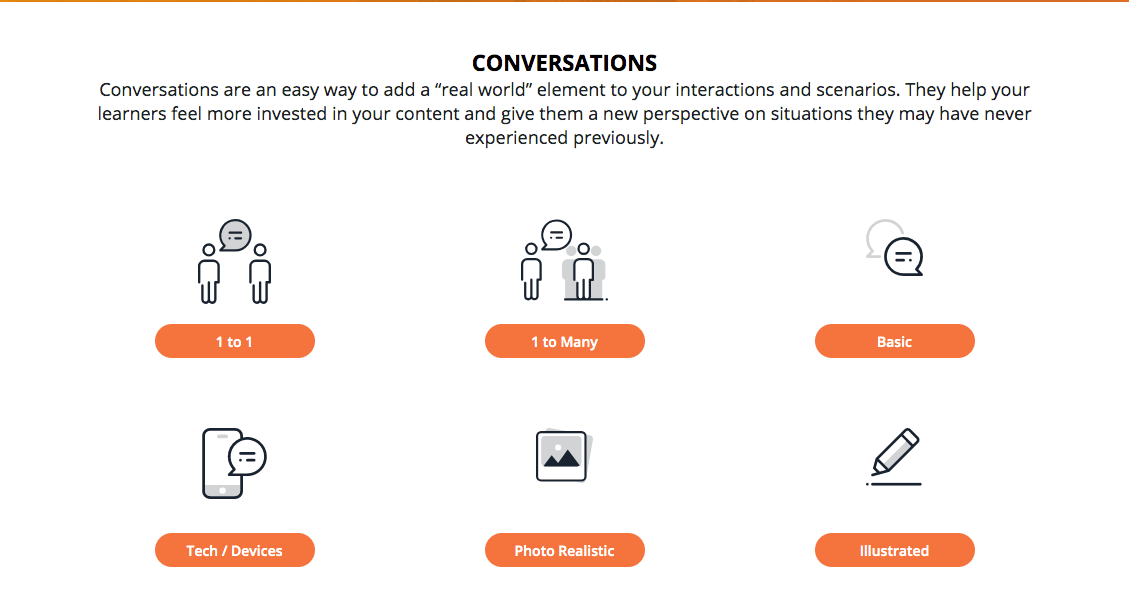Screen dimensions: 1129x611
Task: Click the gray speech bubble above two figures
Action: click(235, 236)
